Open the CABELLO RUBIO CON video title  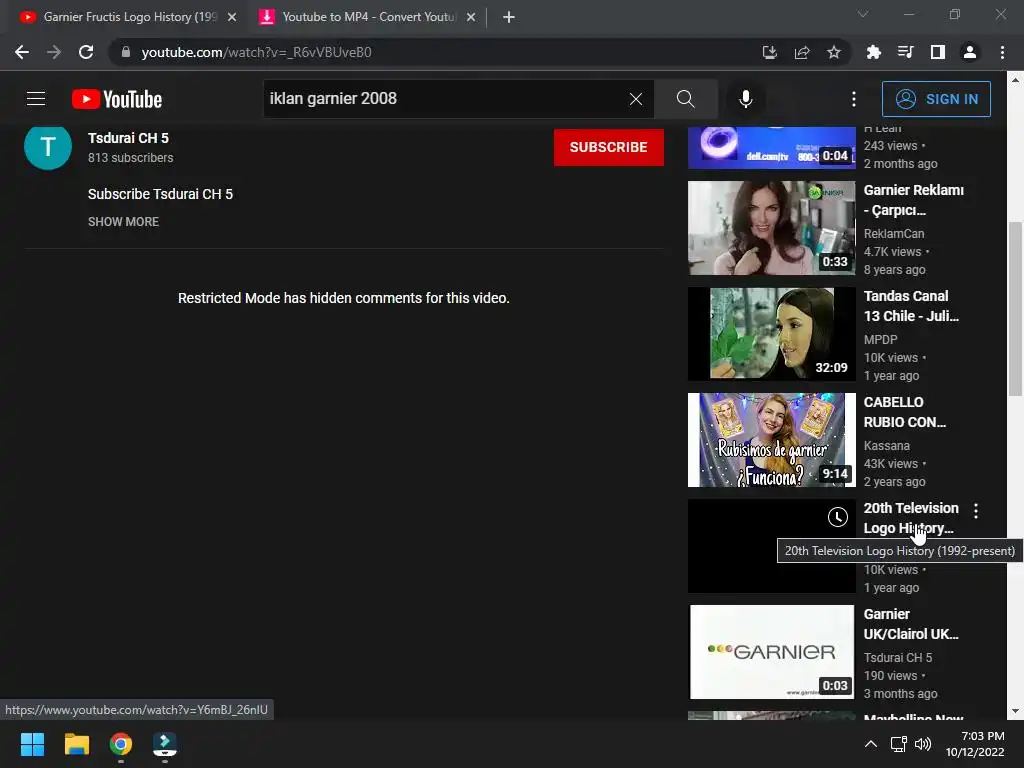coord(904,412)
